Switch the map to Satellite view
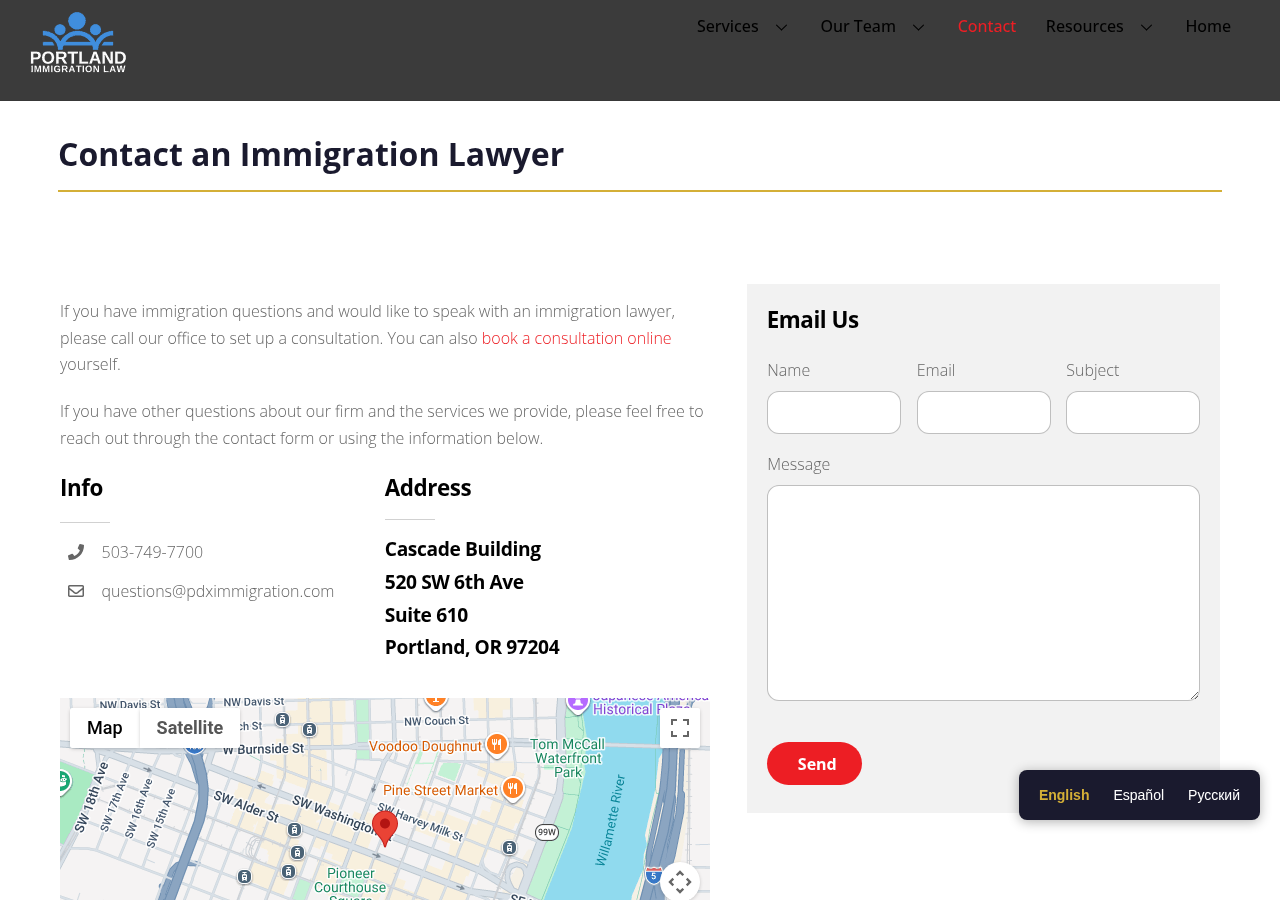1280x900 pixels. coord(189,726)
